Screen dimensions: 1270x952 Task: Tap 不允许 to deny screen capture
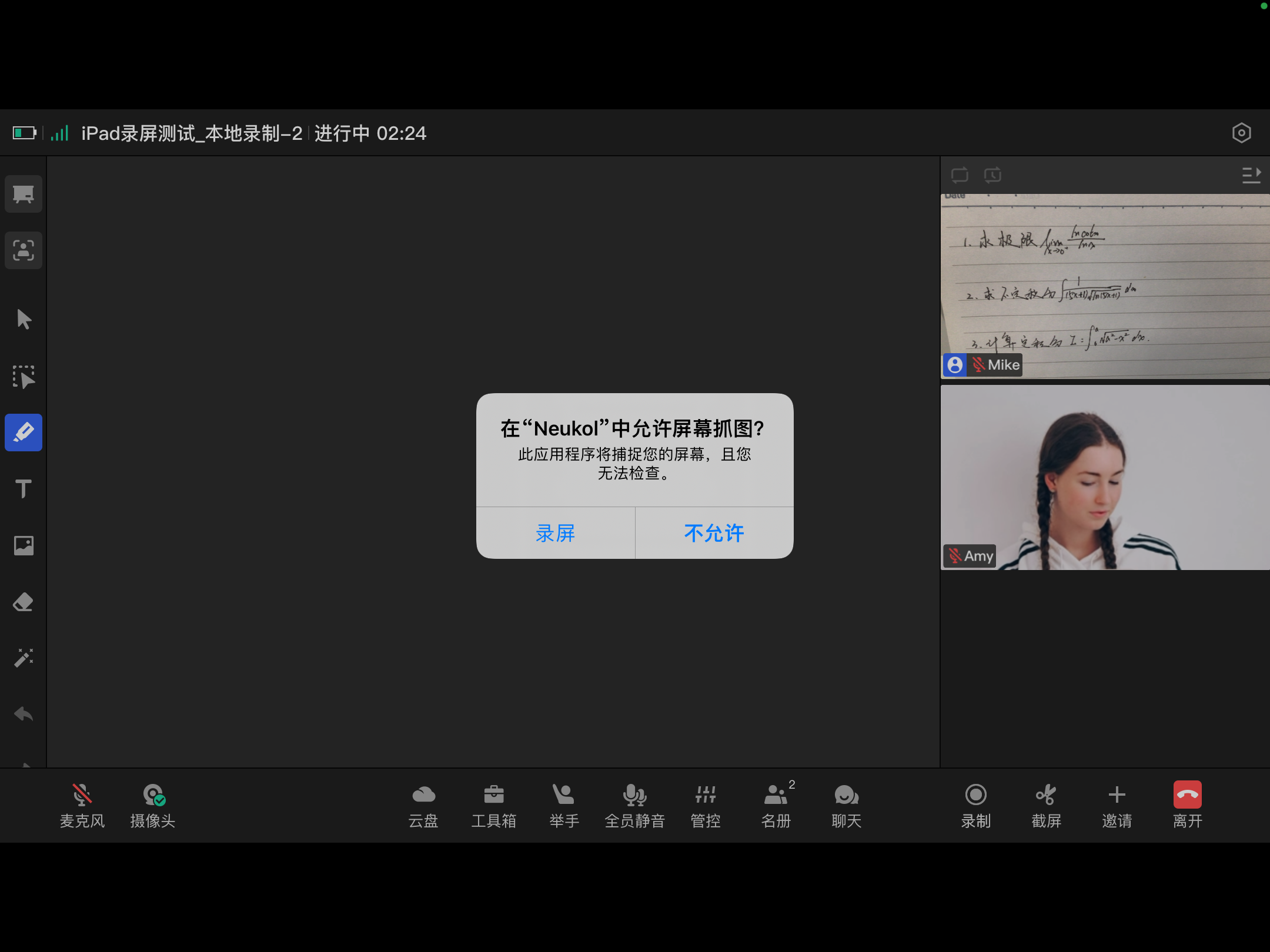pos(714,533)
